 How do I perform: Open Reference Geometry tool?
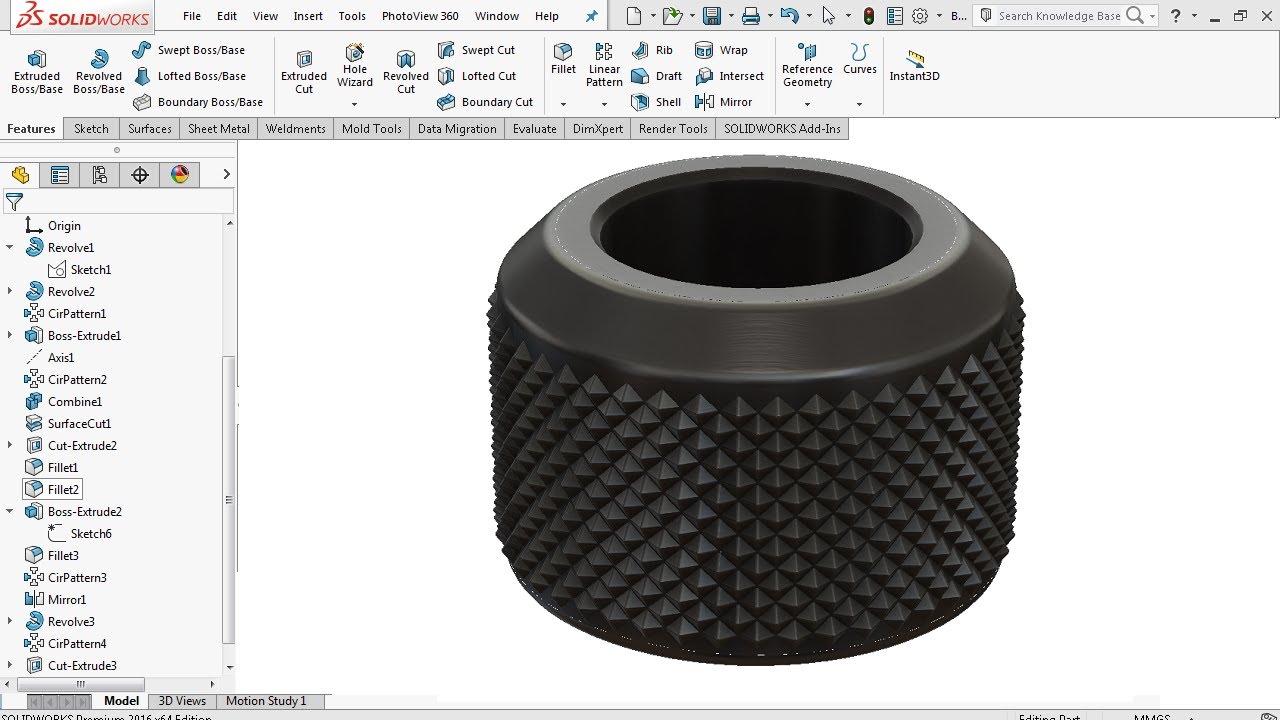coord(807,65)
